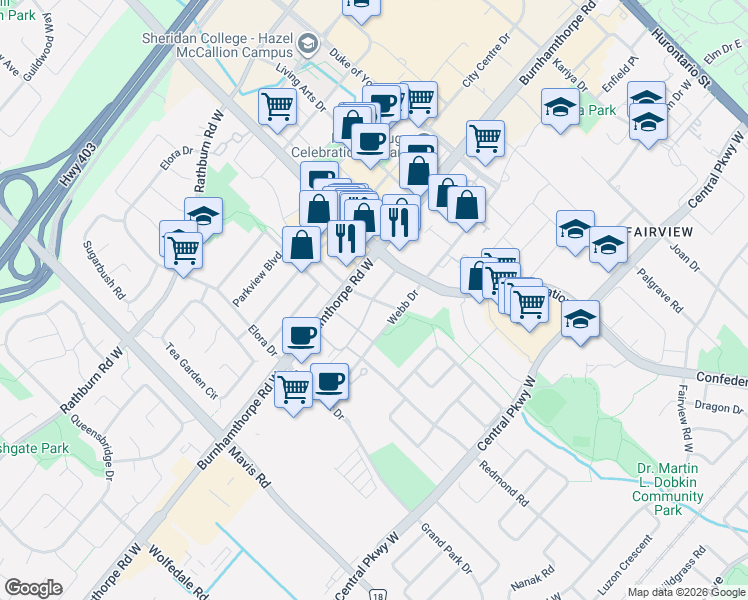
Task: Click the coffee cup marker by Elora Dr
Action: click(x=301, y=337)
